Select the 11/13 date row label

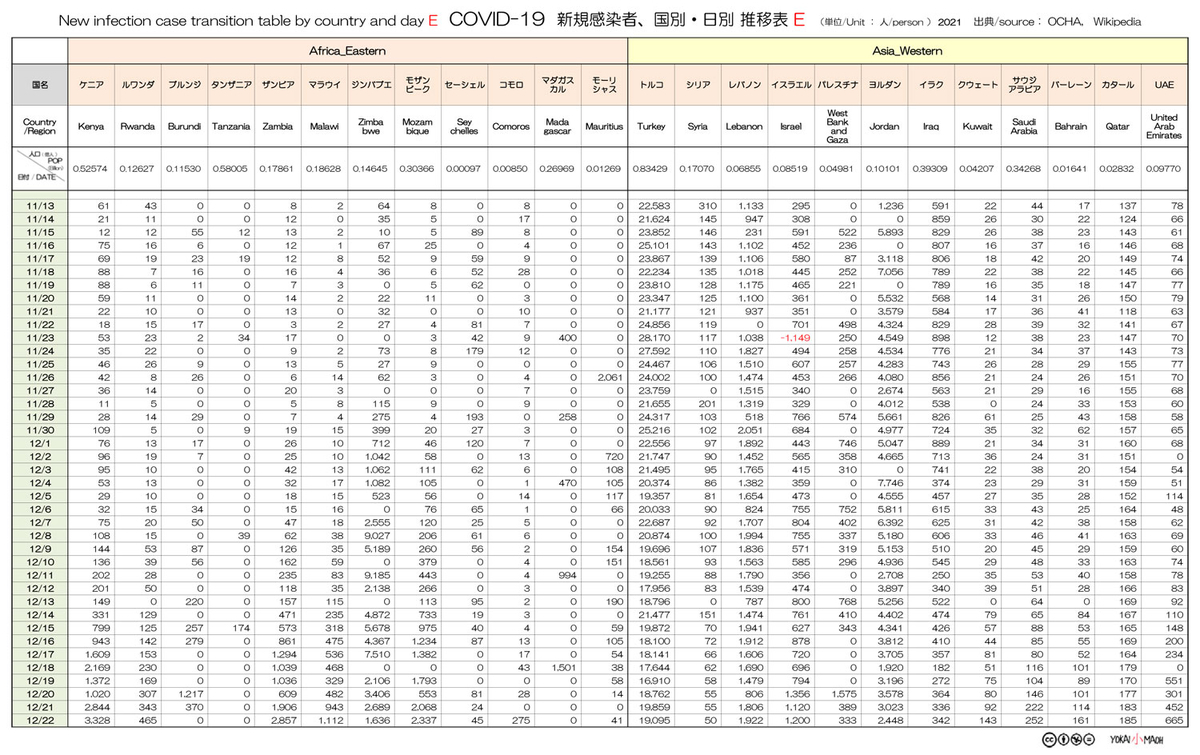click(41, 205)
